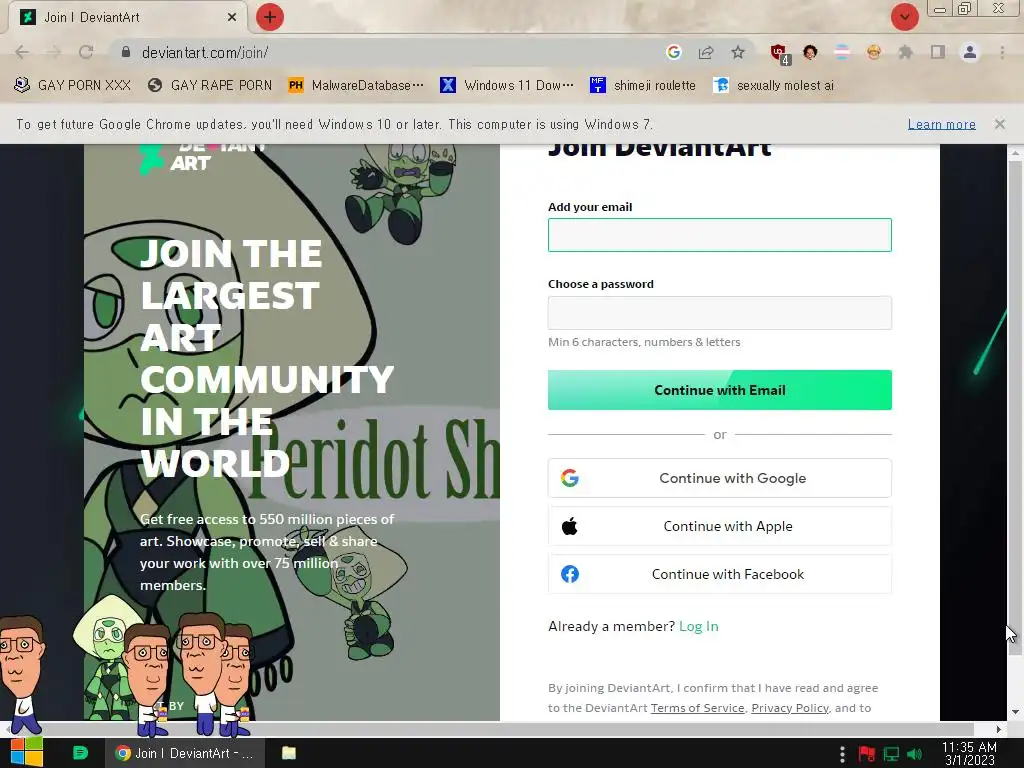Focus the Add your email field

pyautogui.click(x=720, y=235)
